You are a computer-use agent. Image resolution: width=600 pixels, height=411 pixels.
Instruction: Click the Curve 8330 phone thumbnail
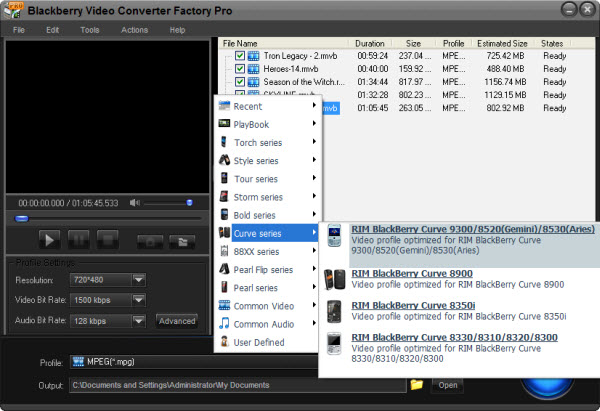tap(334, 344)
